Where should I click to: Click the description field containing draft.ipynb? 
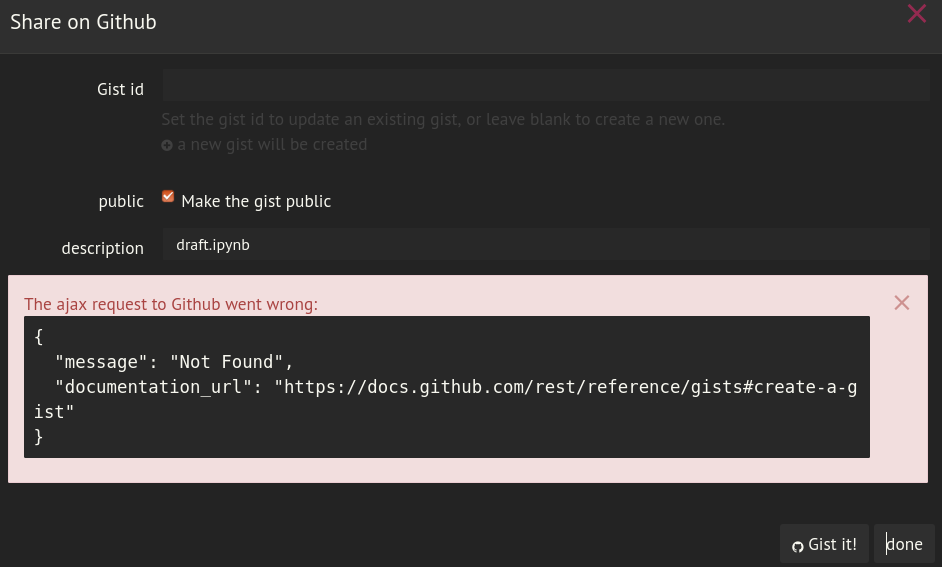coord(546,244)
